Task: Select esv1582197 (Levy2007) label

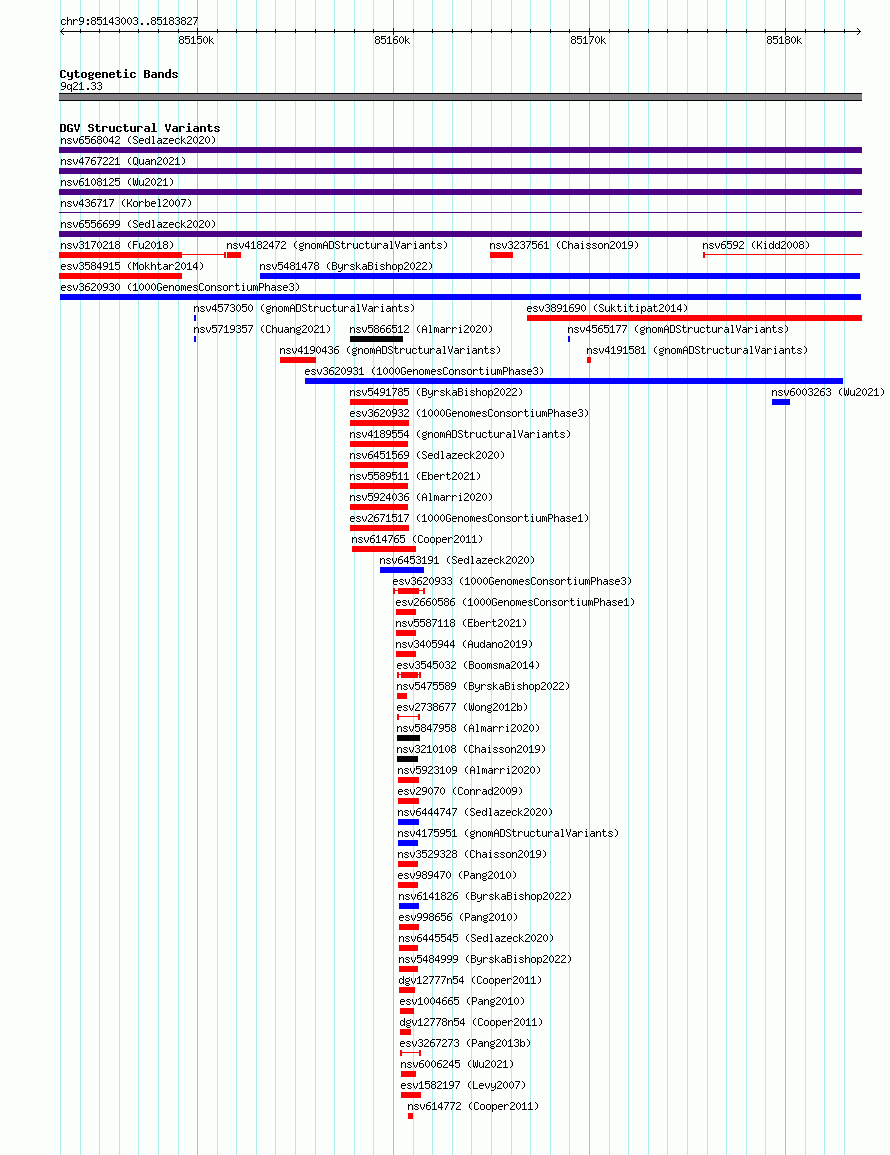Action: [x=463, y=1085]
